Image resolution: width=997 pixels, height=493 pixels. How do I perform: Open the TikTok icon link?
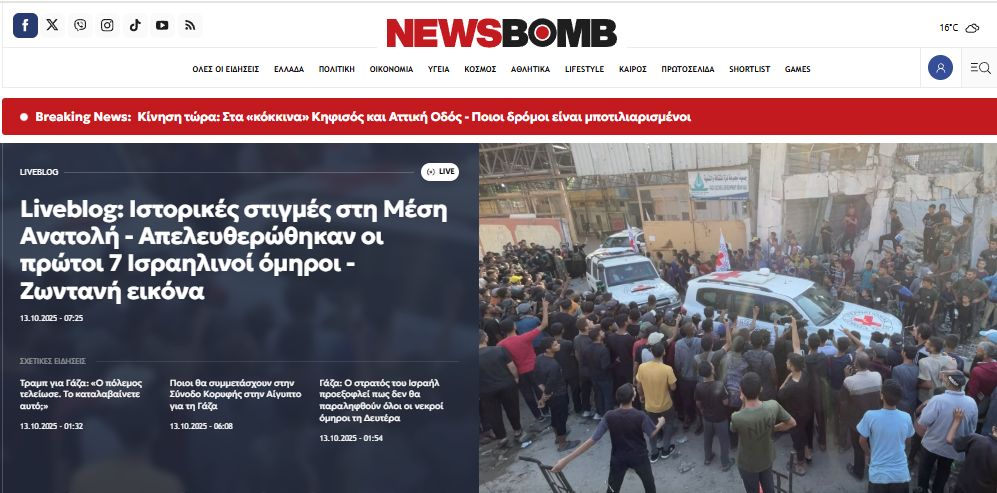[135, 25]
